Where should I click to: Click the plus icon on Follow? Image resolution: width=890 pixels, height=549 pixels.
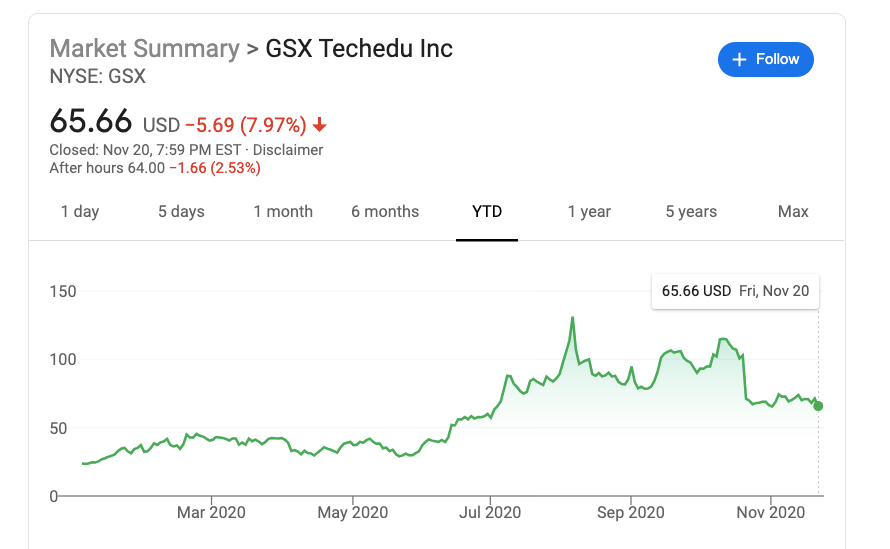click(740, 60)
